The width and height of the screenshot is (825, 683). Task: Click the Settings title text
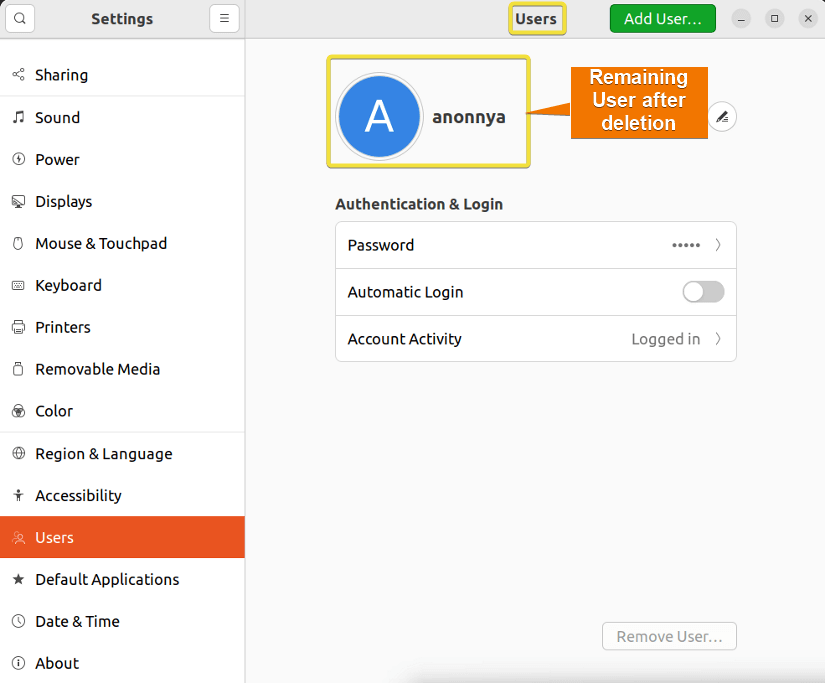tap(122, 19)
